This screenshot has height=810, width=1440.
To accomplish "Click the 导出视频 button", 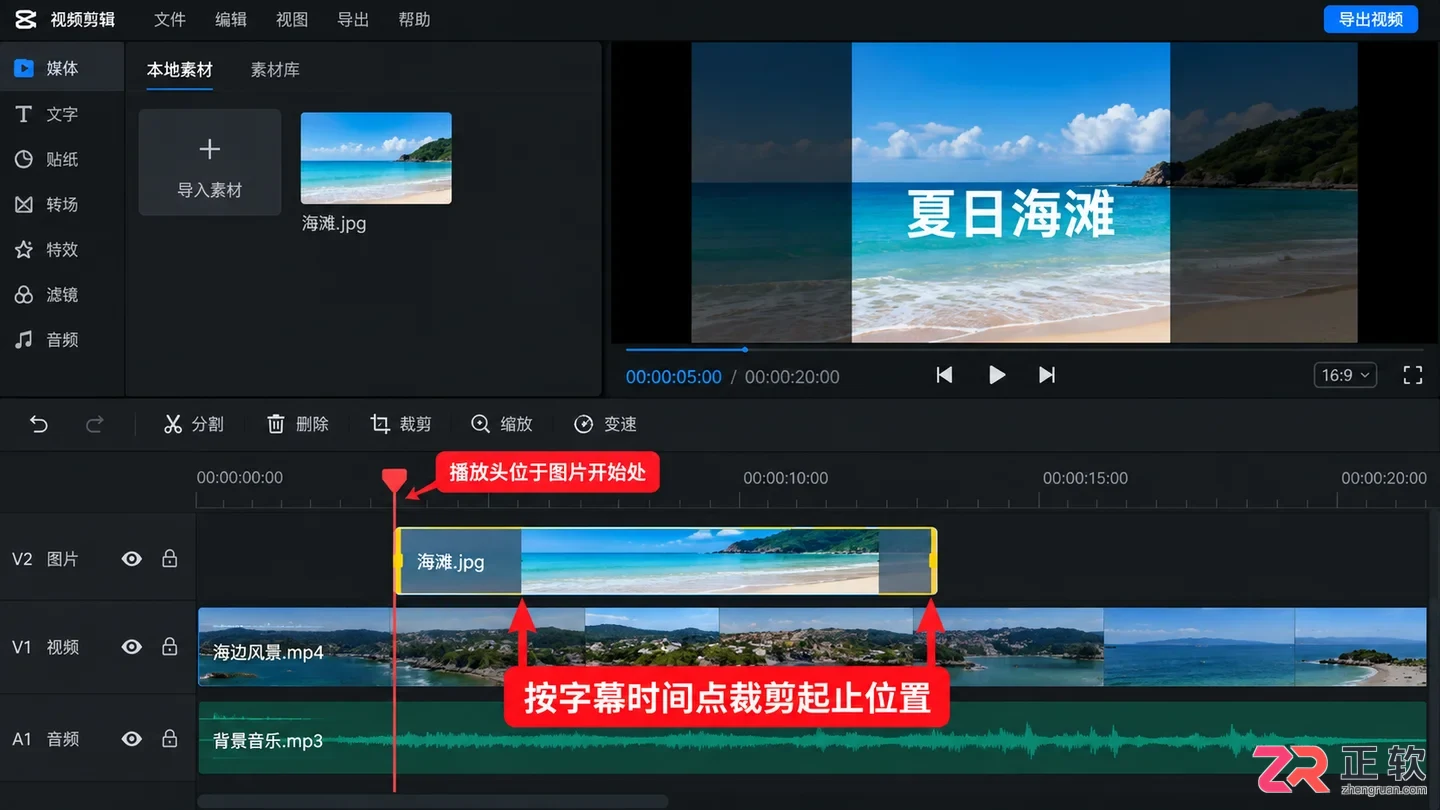I will [1370, 19].
